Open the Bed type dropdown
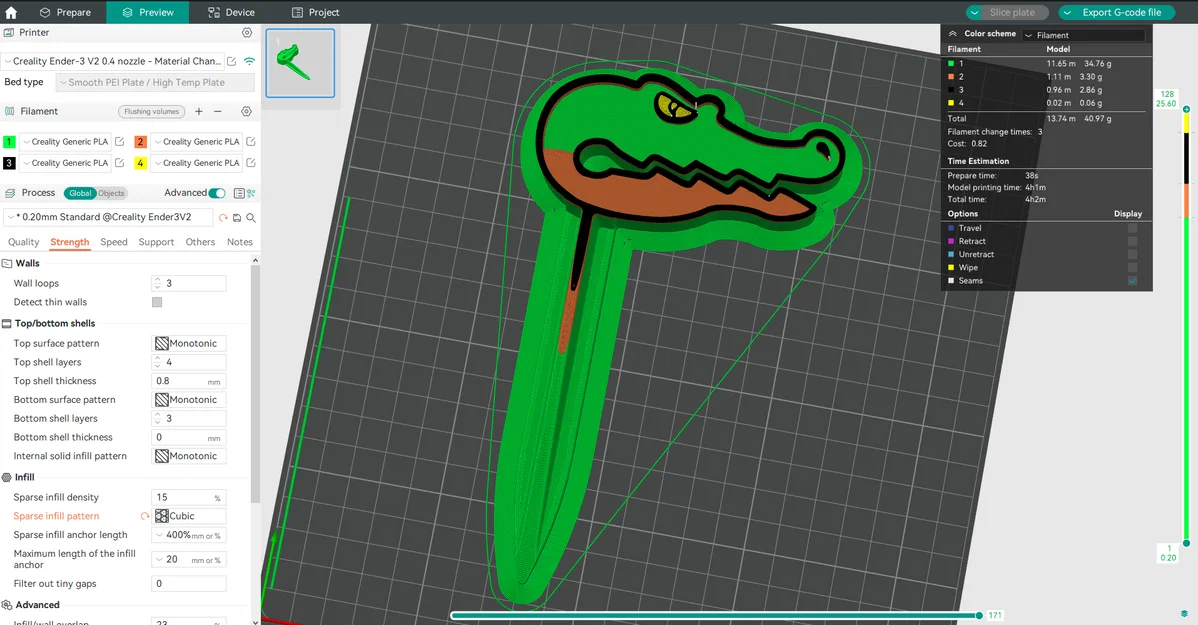The height and width of the screenshot is (625, 1198). [155, 83]
